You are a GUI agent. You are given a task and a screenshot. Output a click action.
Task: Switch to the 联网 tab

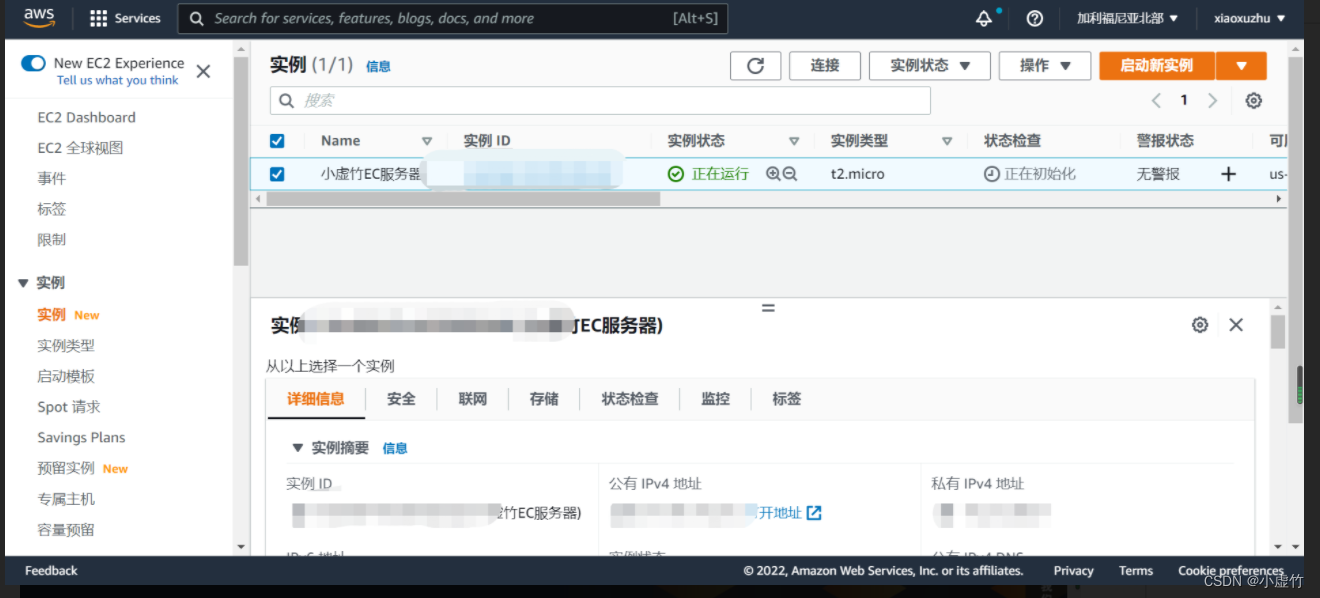[473, 399]
